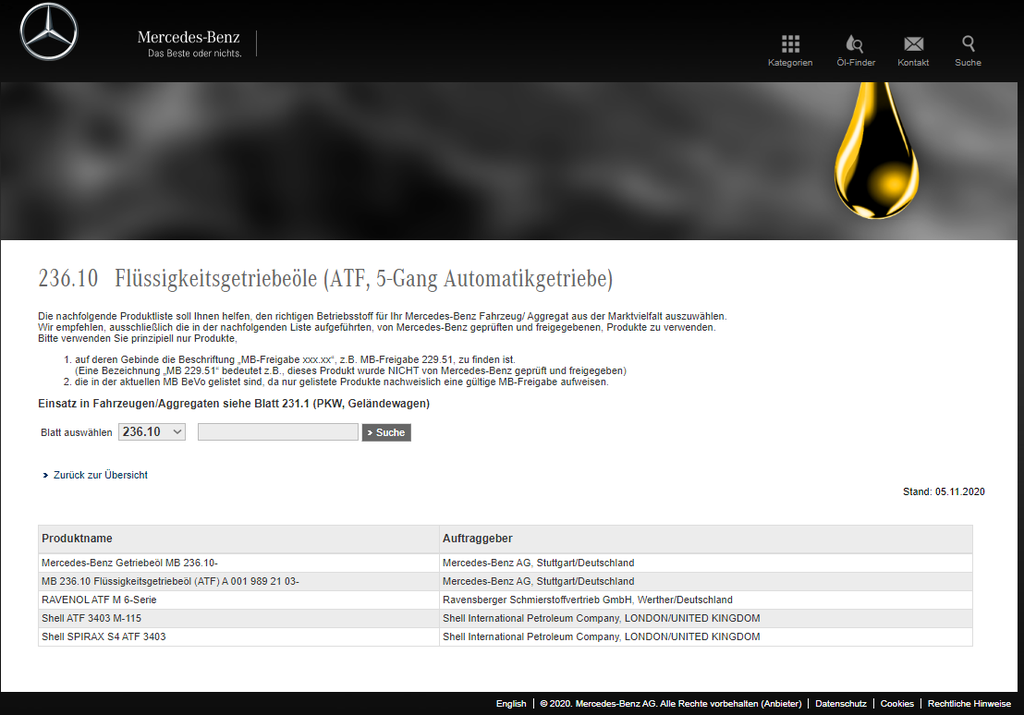Expand the Blatt auswählen 236.10 dropdown
Image resolution: width=1024 pixels, height=715 pixels.
tap(152, 432)
